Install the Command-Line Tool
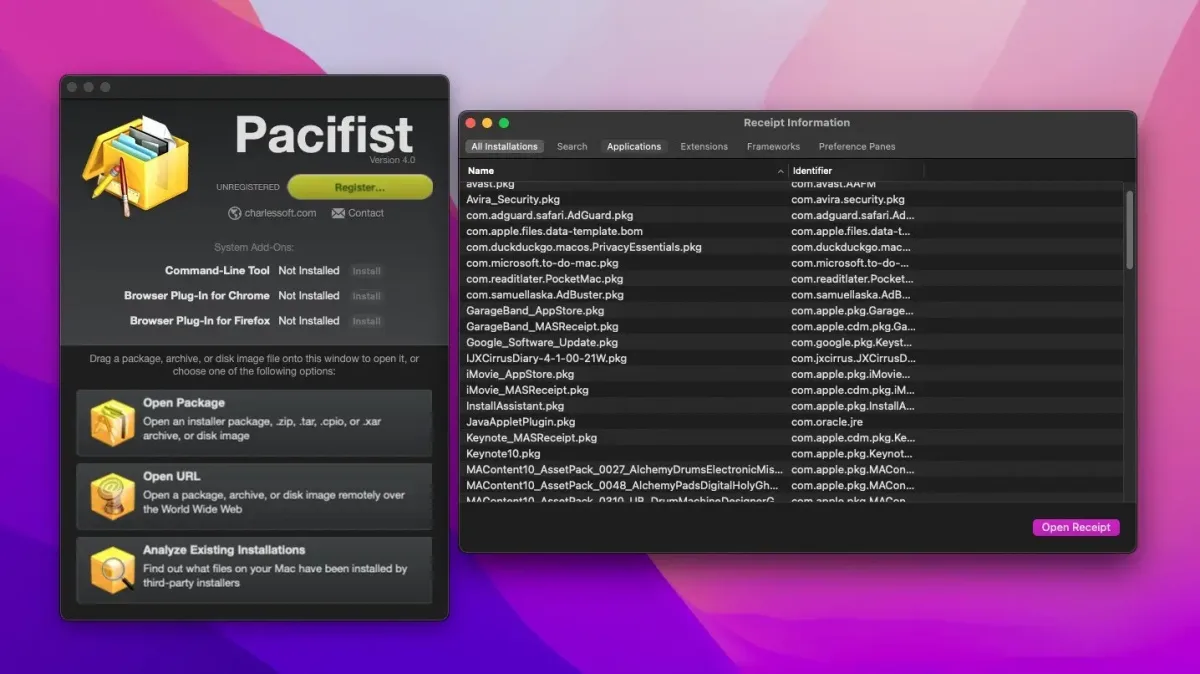 pyautogui.click(x=366, y=271)
